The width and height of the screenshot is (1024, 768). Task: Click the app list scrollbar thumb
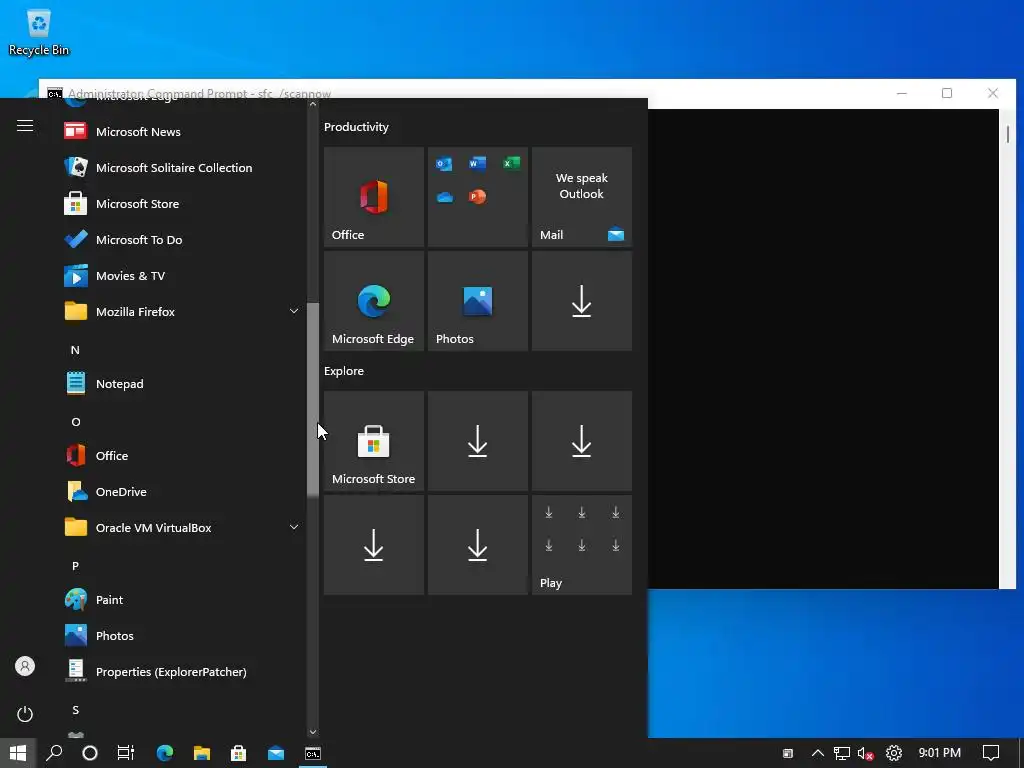(313, 399)
